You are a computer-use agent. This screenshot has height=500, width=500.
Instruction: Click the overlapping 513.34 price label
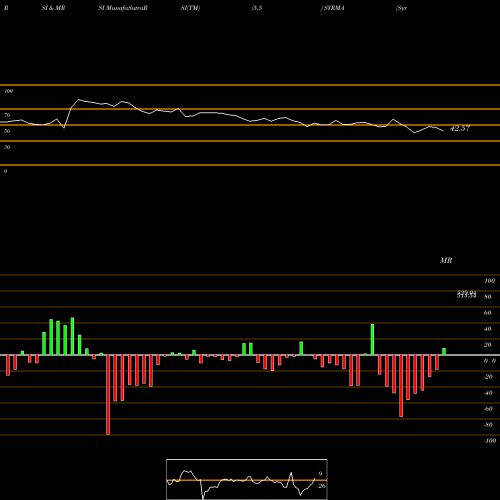pos(466,295)
